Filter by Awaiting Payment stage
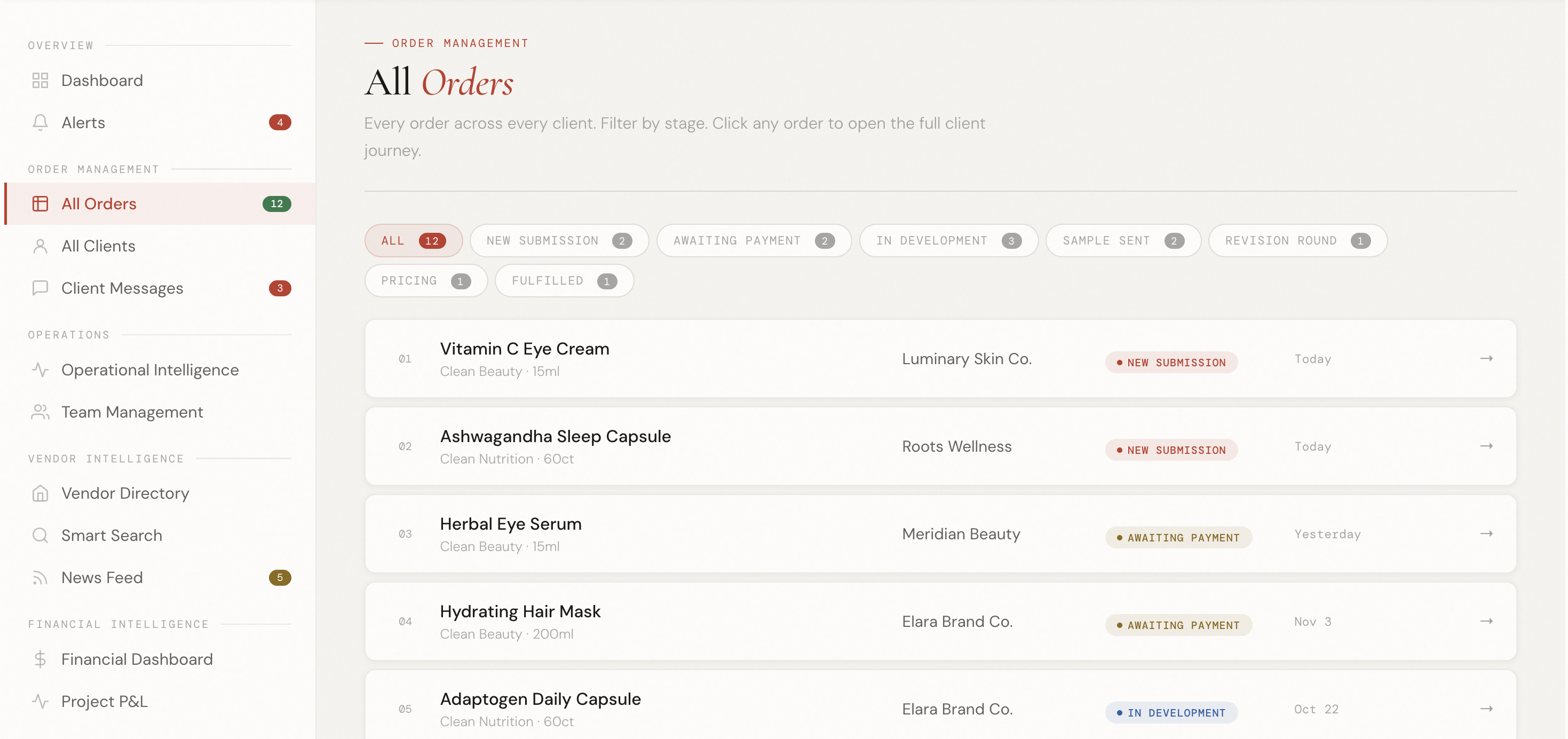Viewport: 1568px width, 739px height. (754, 241)
